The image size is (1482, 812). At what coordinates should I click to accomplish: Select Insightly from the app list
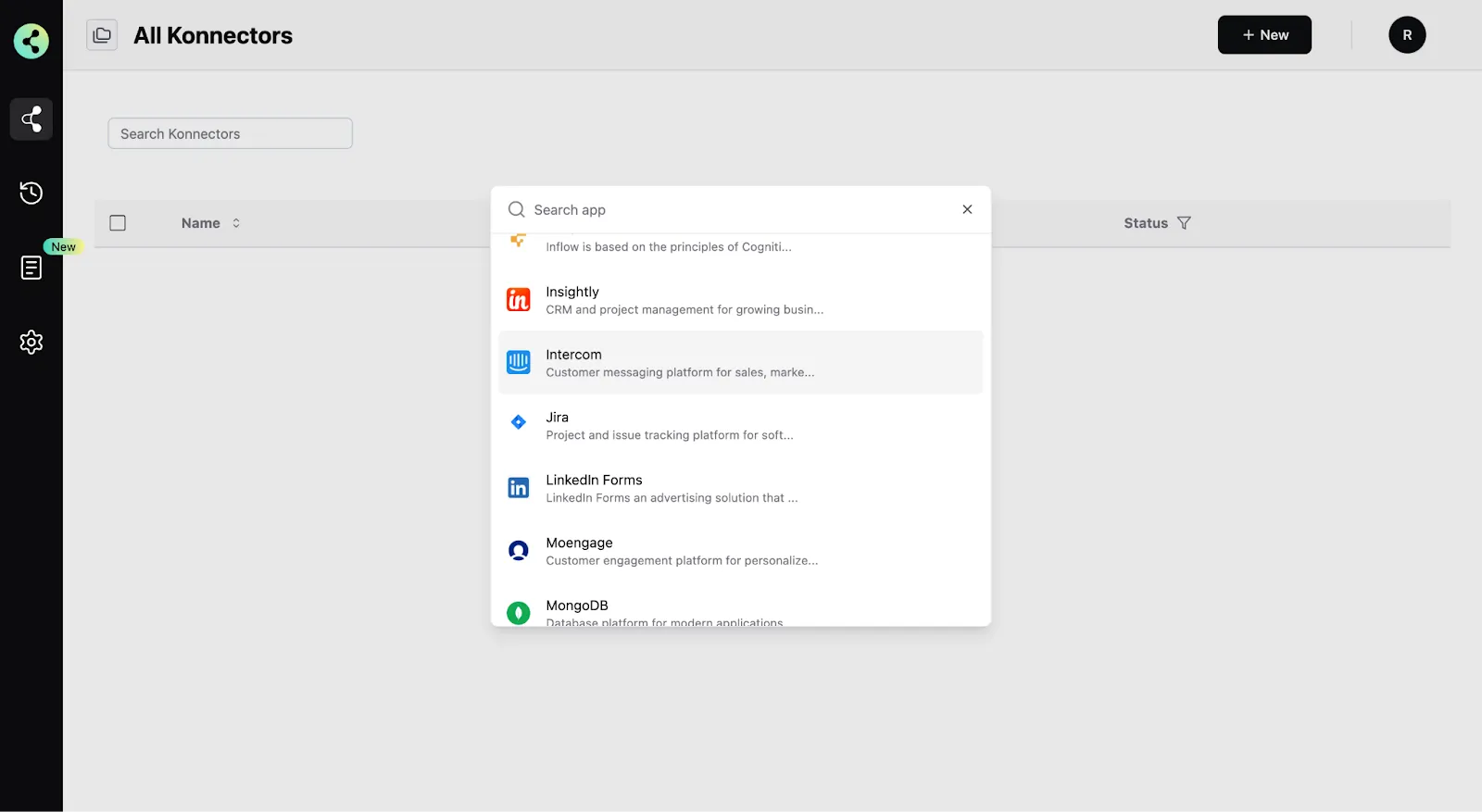coord(741,300)
